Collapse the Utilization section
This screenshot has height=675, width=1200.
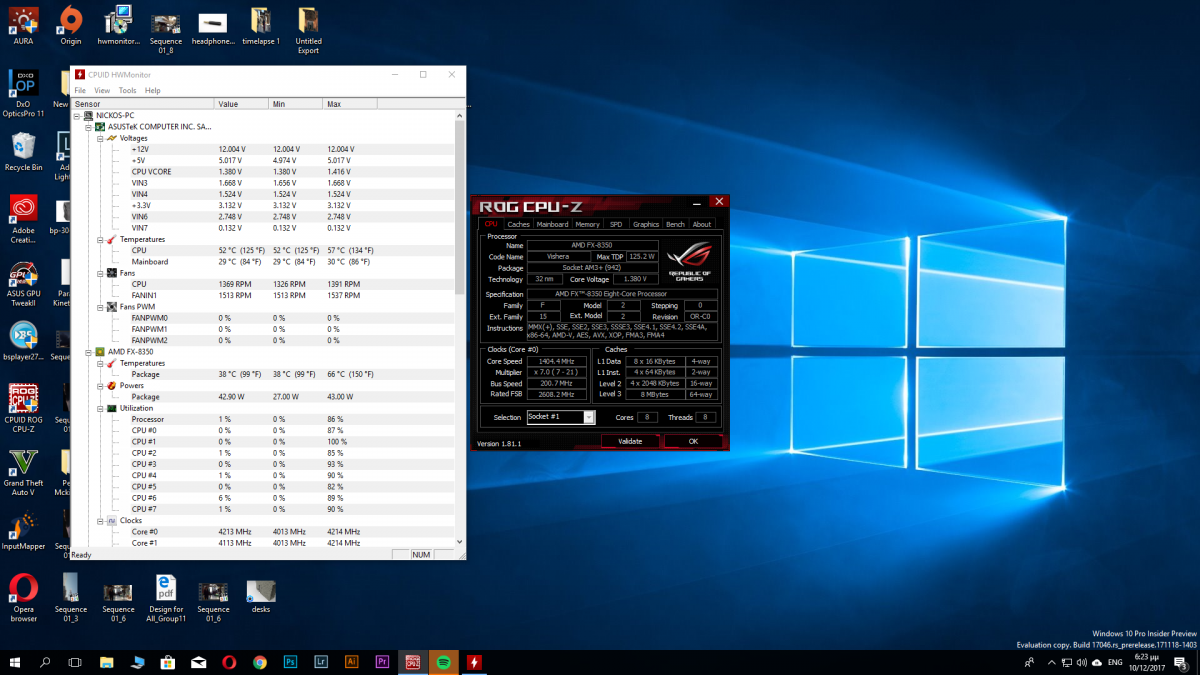[x=100, y=408]
